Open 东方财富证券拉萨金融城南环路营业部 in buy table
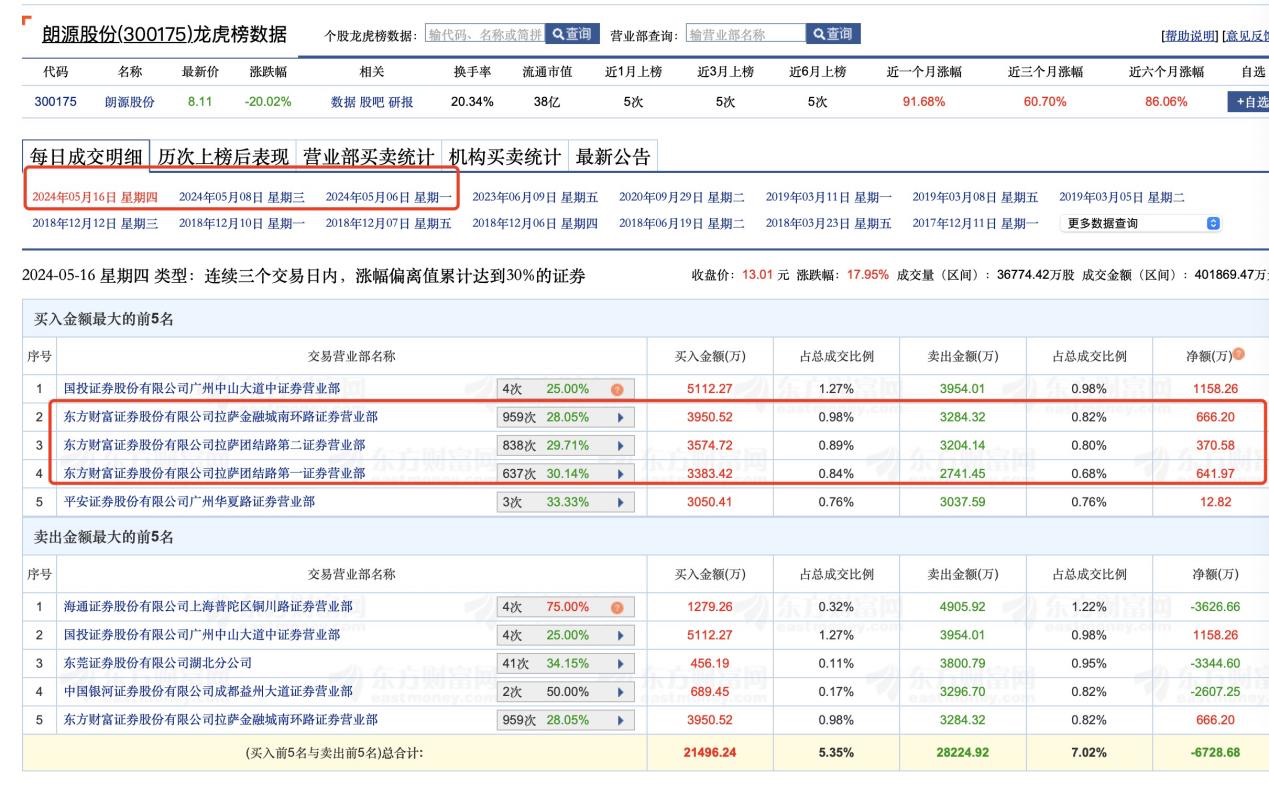Screen dimensions: 1274x788 pyautogui.click(x=221, y=416)
